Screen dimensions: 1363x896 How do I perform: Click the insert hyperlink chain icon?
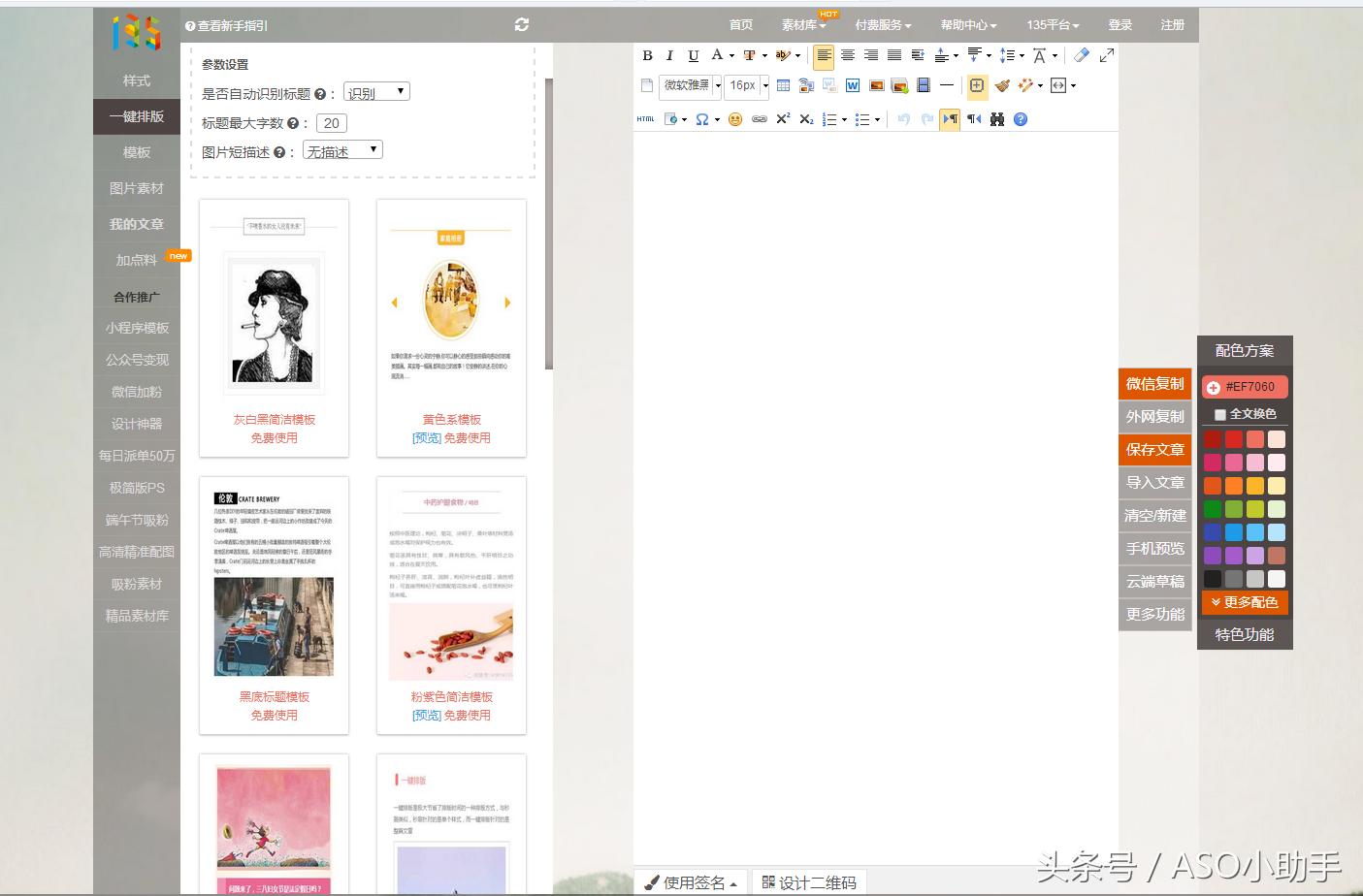point(759,119)
